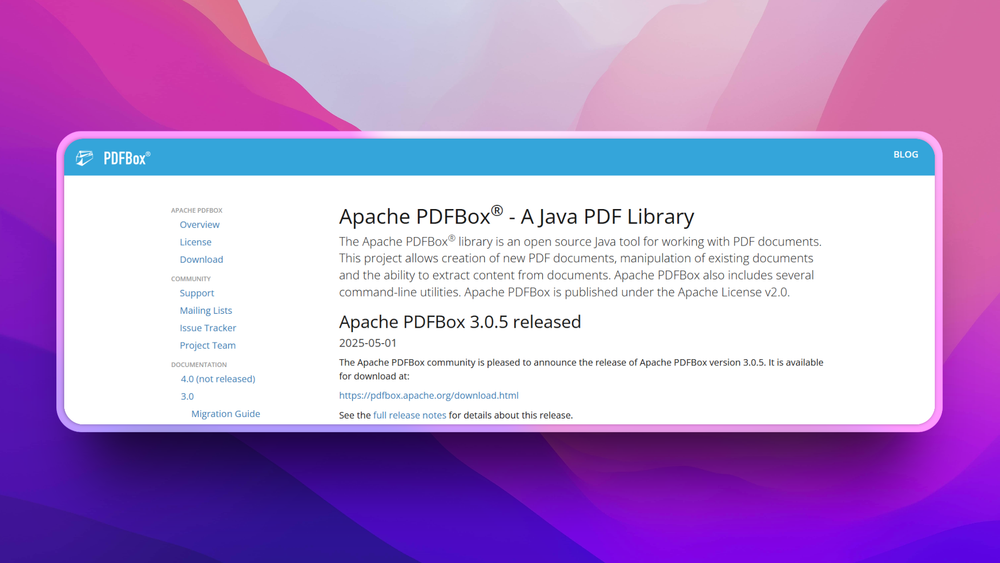
Task: Click the DOCUMENTATION section label
Action: tap(198, 365)
